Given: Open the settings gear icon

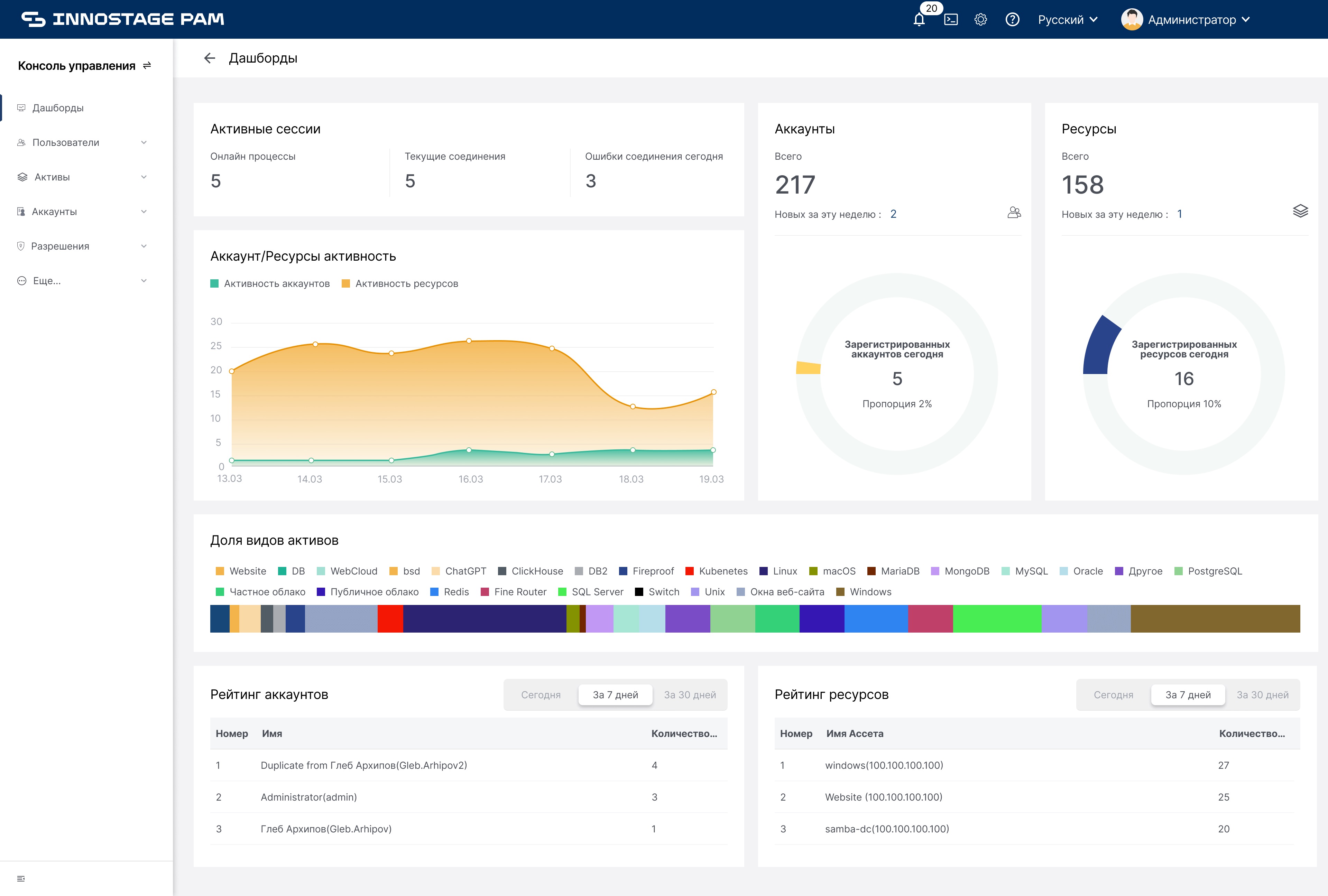Looking at the screenshot, I should (980, 20).
